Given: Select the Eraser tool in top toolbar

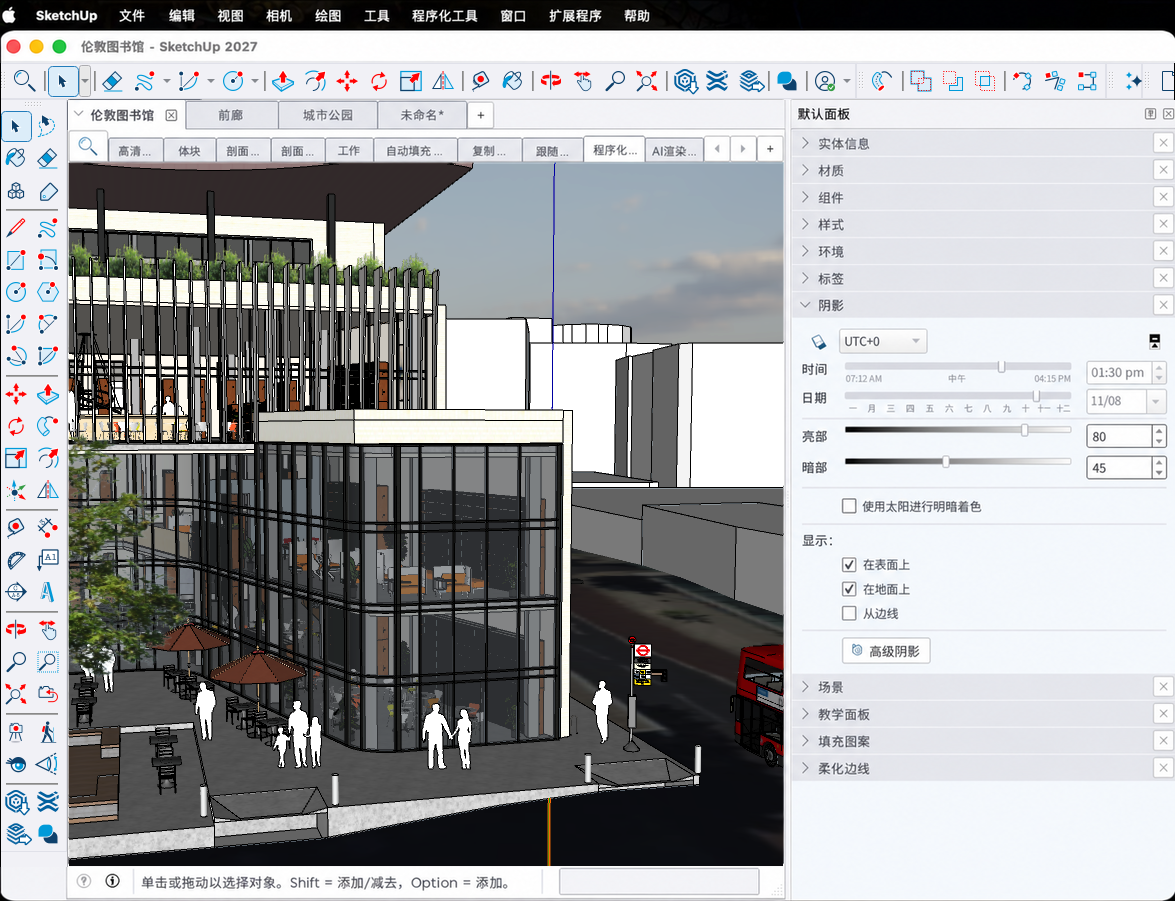Looking at the screenshot, I should pyautogui.click(x=112, y=80).
